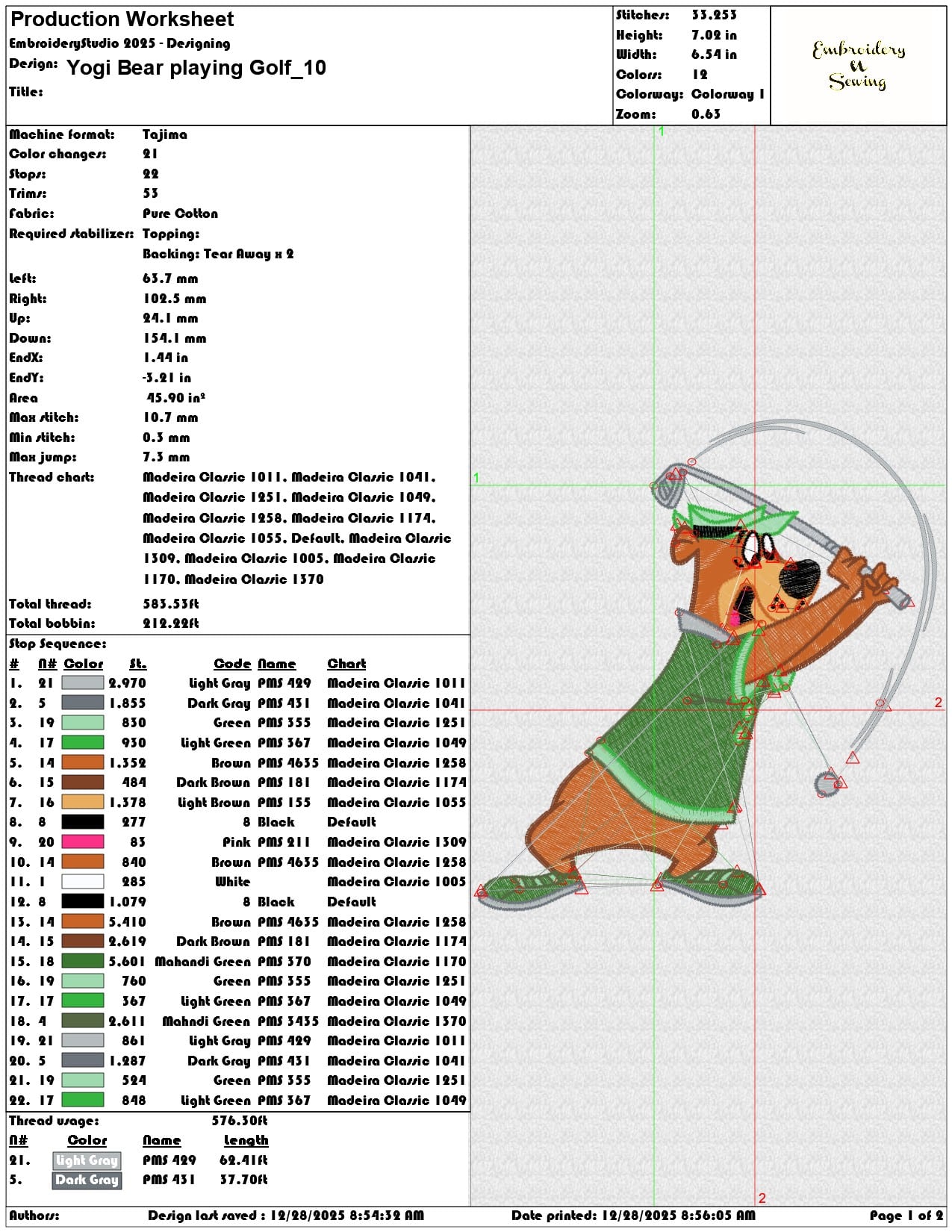
Task: Select the White swatch in stop 11
Action: tap(82, 882)
